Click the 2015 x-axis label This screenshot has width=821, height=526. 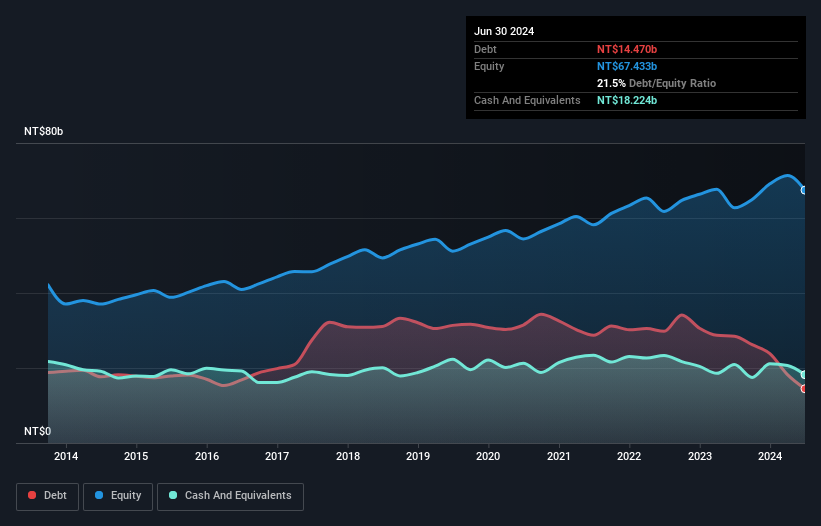click(136, 456)
